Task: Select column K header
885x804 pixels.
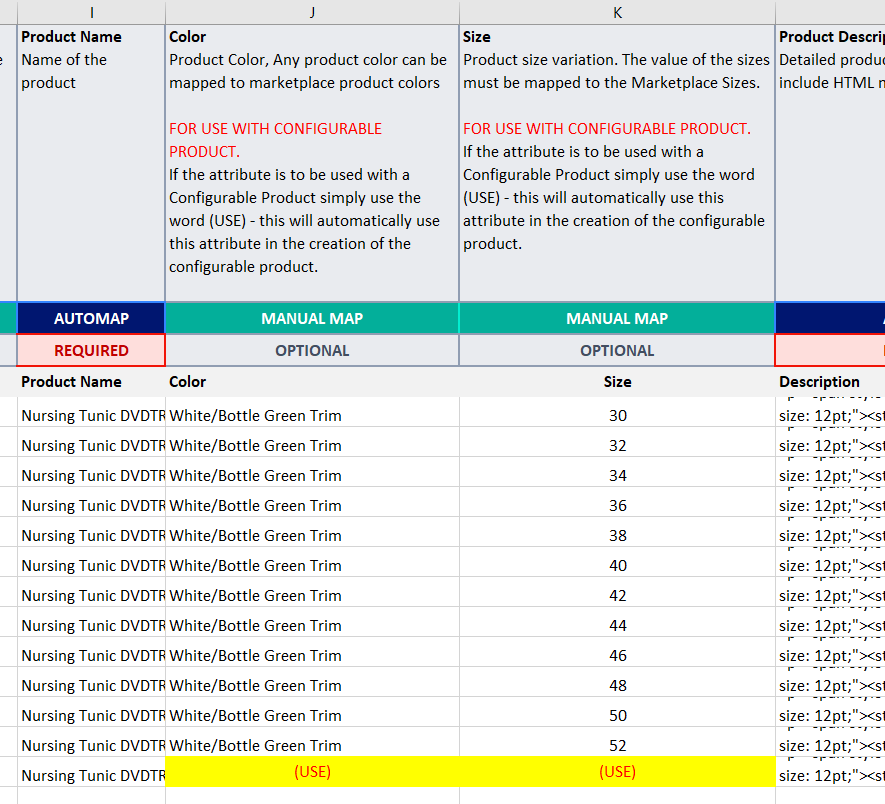Action: (617, 12)
